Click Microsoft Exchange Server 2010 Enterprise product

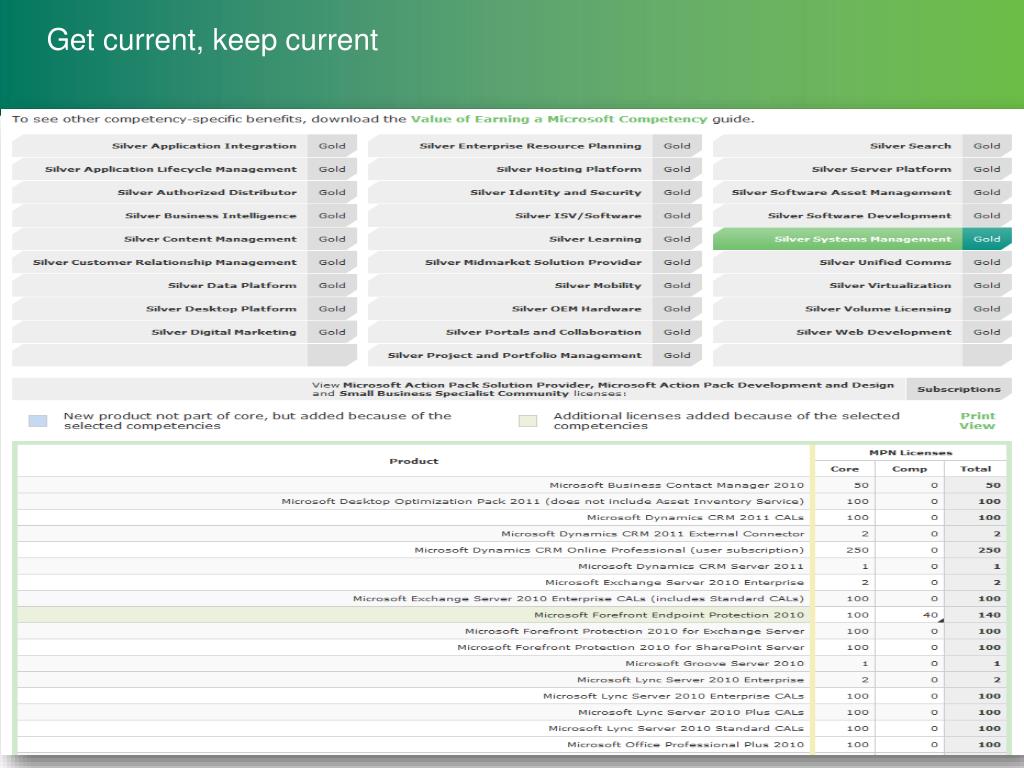(x=675, y=583)
